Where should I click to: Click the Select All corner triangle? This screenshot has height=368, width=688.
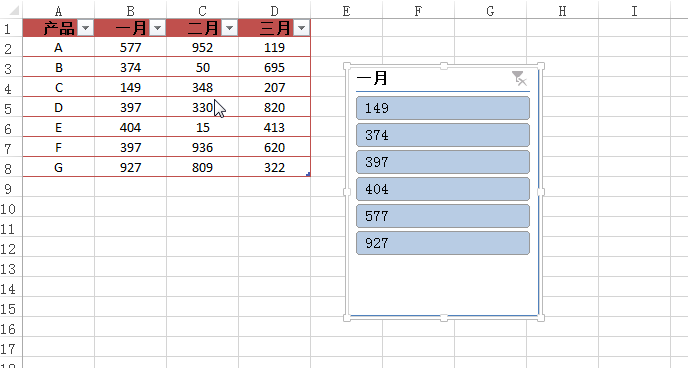click(x=13, y=11)
